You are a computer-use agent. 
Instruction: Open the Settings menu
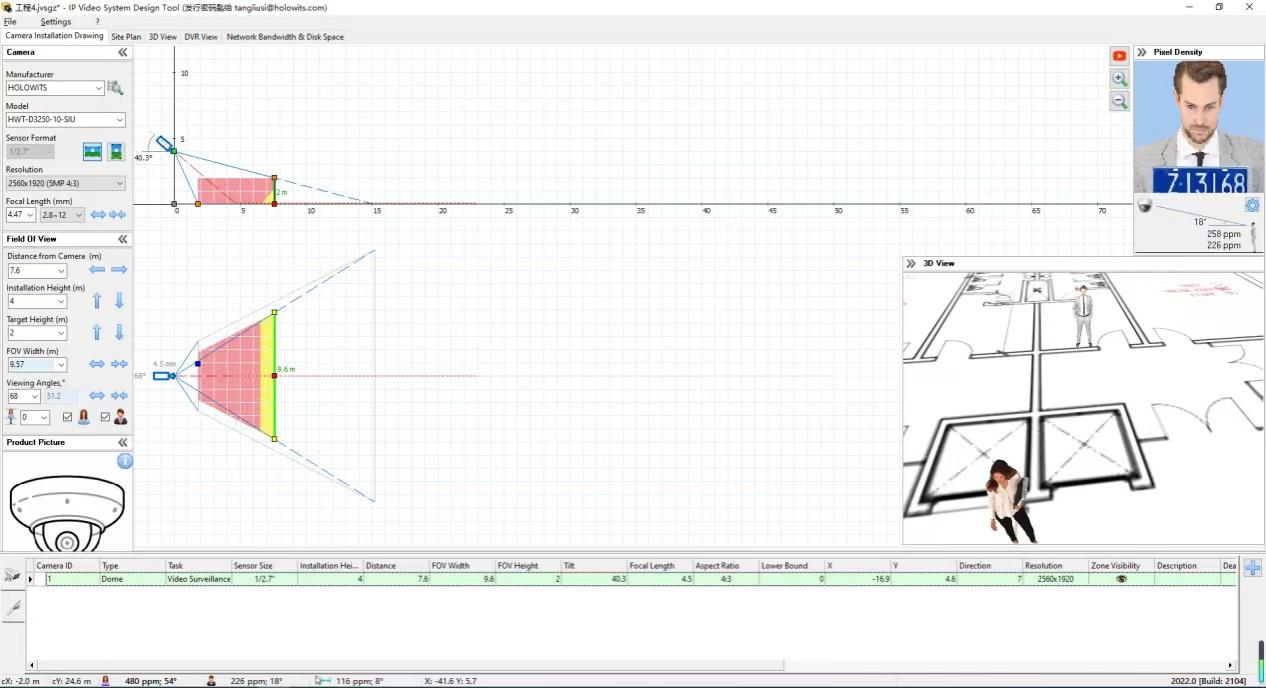point(55,21)
